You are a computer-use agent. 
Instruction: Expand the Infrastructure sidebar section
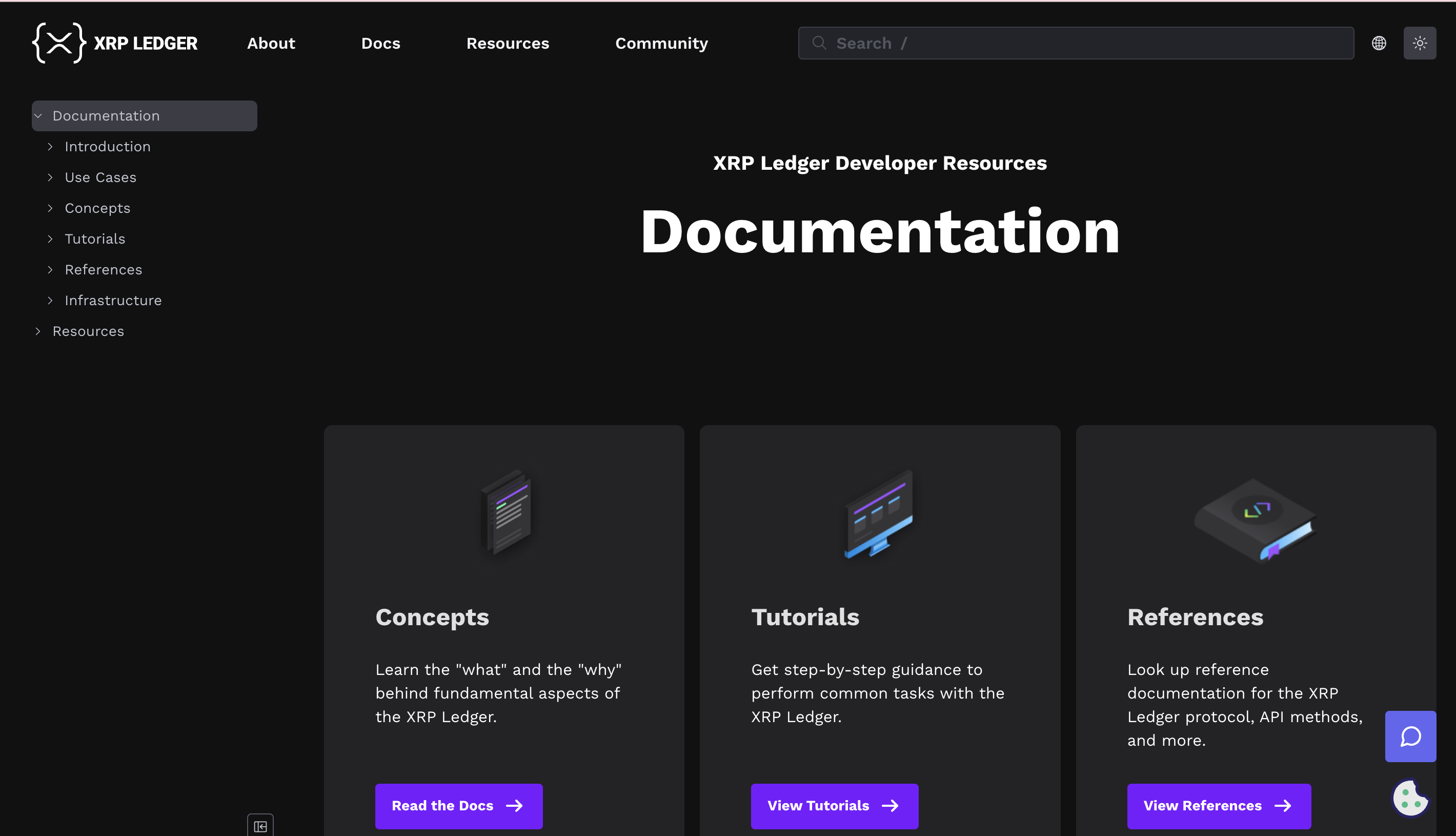pos(51,301)
